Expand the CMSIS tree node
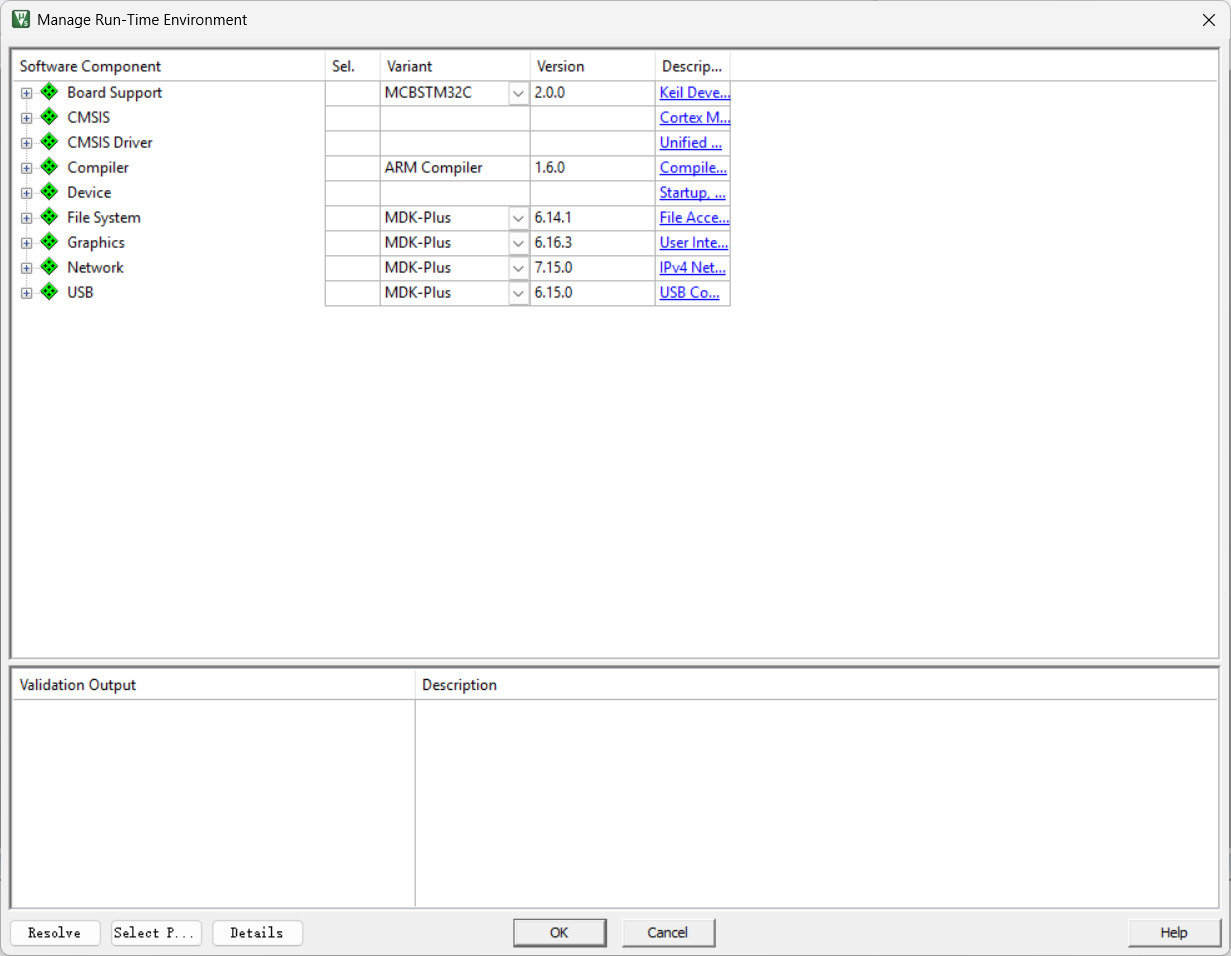 pyautogui.click(x=27, y=118)
